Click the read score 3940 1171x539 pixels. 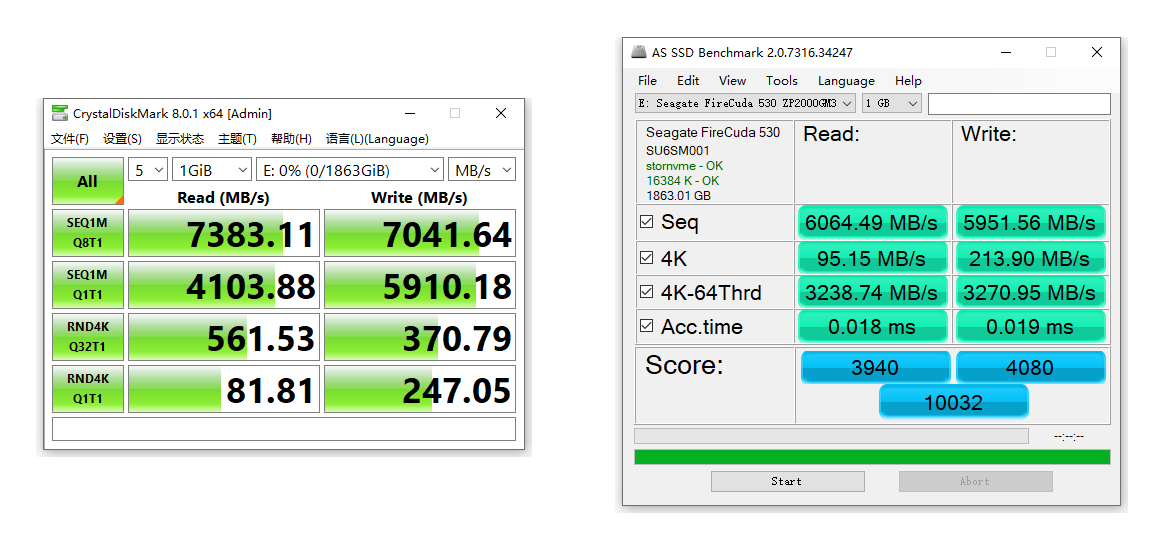pos(875,367)
